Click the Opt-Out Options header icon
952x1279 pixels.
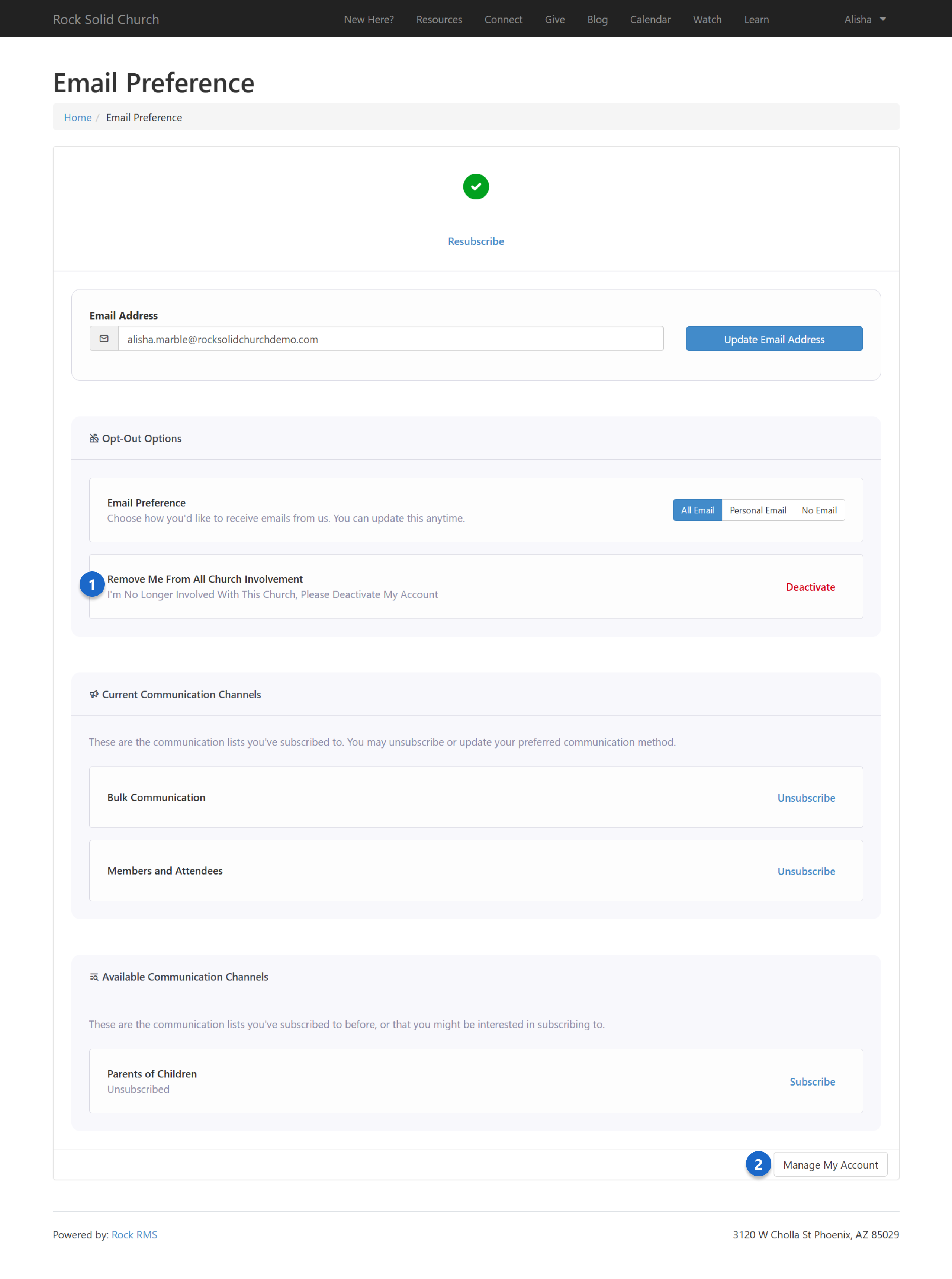pos(94,439)
